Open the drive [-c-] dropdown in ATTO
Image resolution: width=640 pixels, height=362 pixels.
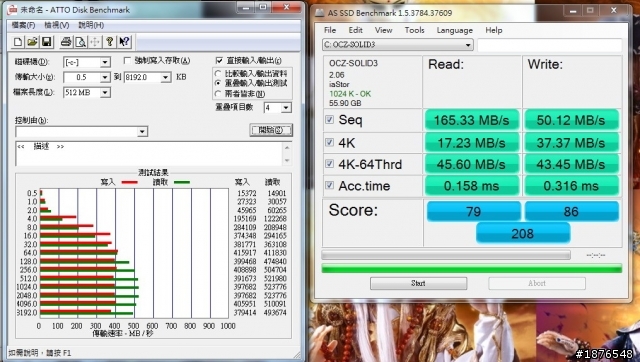click(105, 62)
